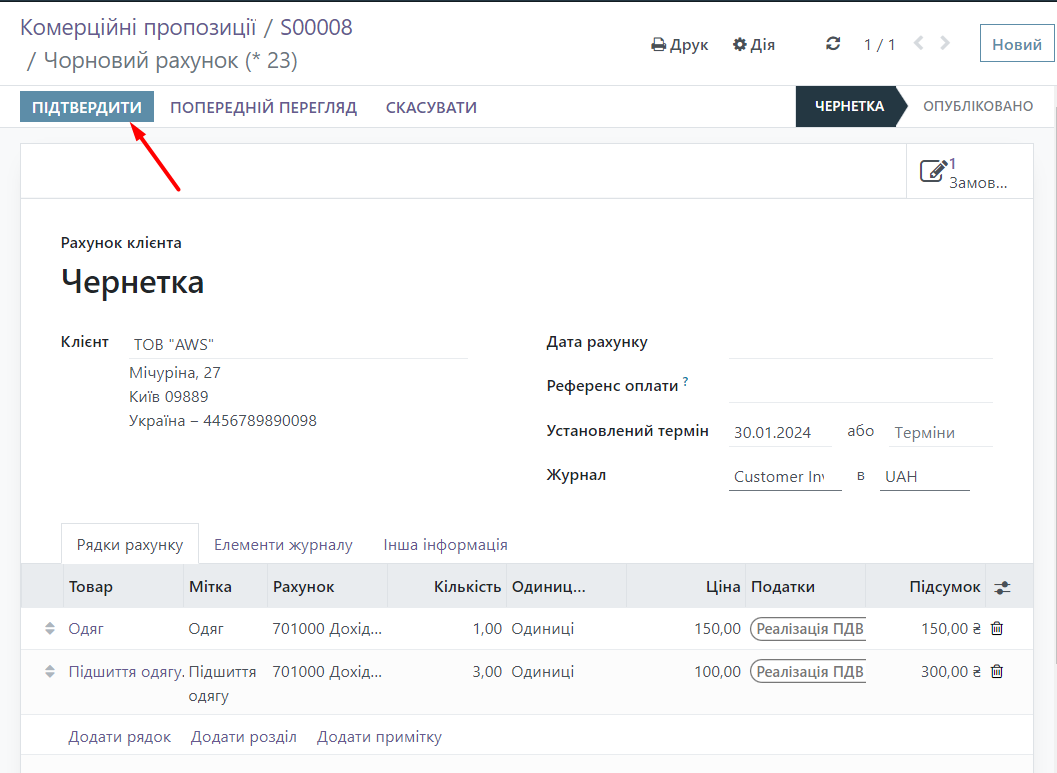The image size is (1057, 773).
Task: Click the Дата рахунку input field
Action: [x=860, y=343]
